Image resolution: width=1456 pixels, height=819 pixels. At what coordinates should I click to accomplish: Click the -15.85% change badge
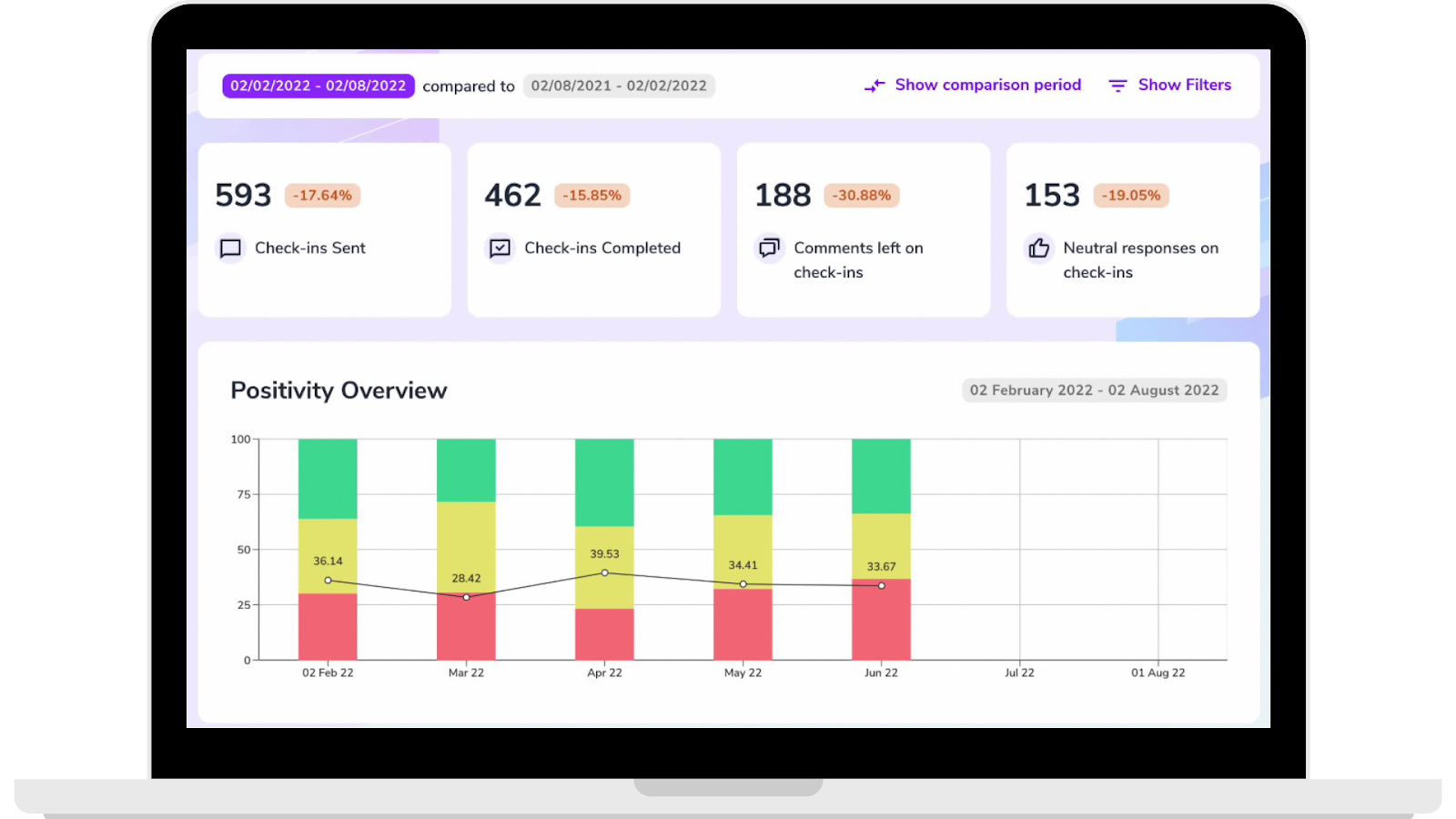pos(592,196)
